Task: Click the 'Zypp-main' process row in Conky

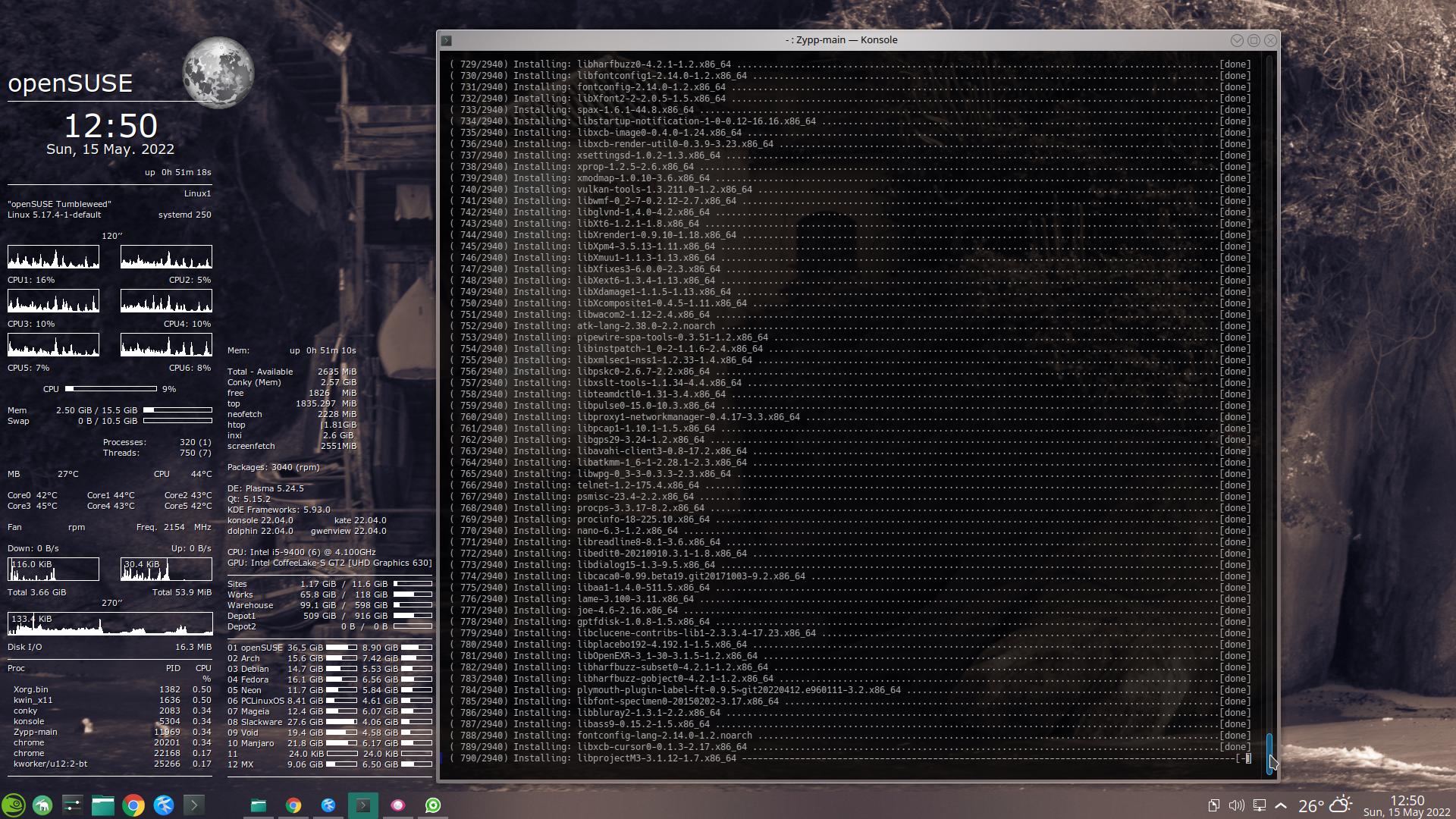Action: coord(111,732)
